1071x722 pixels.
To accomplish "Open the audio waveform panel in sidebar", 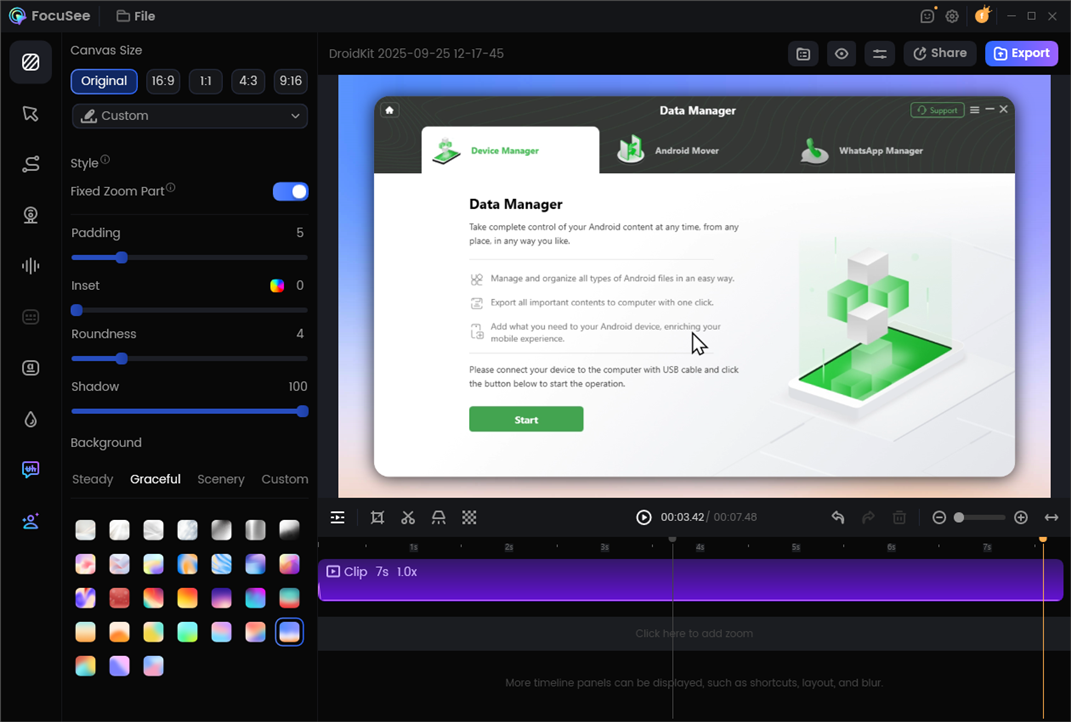I will point(30,265).
